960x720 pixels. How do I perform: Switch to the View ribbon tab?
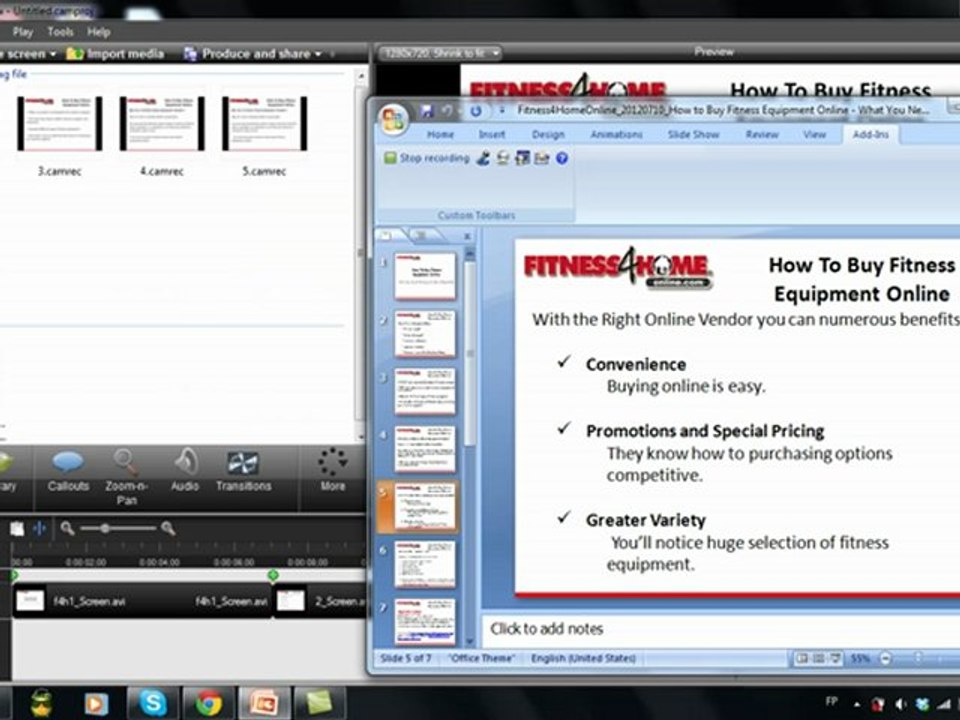pos(814,134)
